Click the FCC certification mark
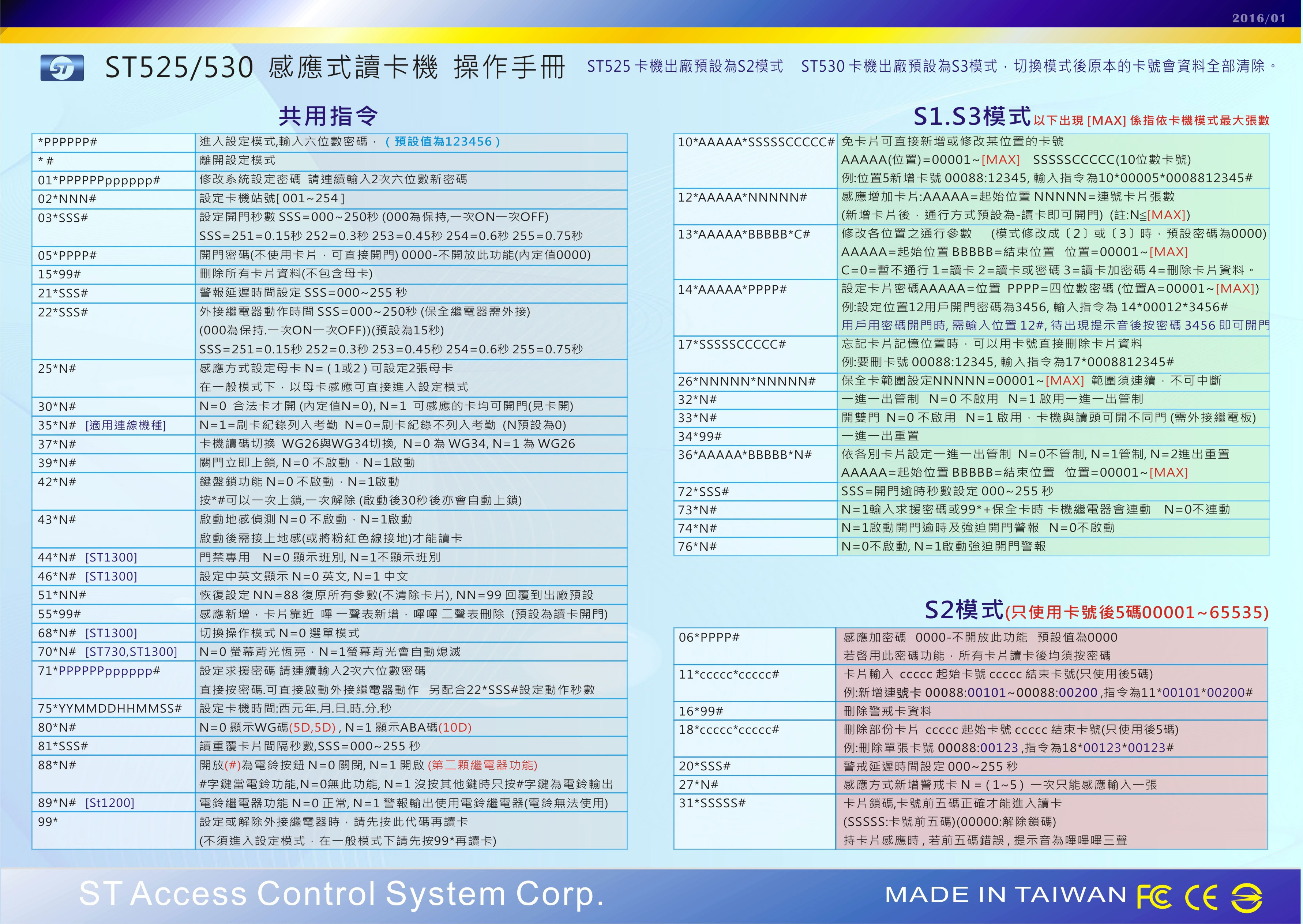This screenshot has height=924, width=1303. click(x=1154, y=897)
